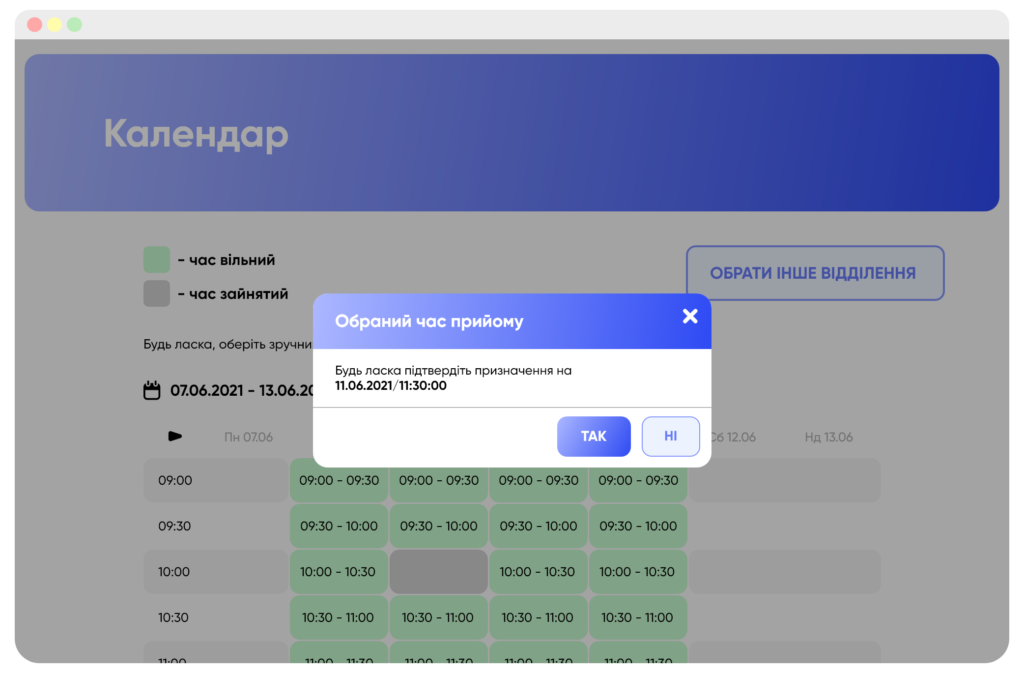Click the black arrow icon above time column
This screenshot has width=1024, height=673.
[x=175, y=436]
